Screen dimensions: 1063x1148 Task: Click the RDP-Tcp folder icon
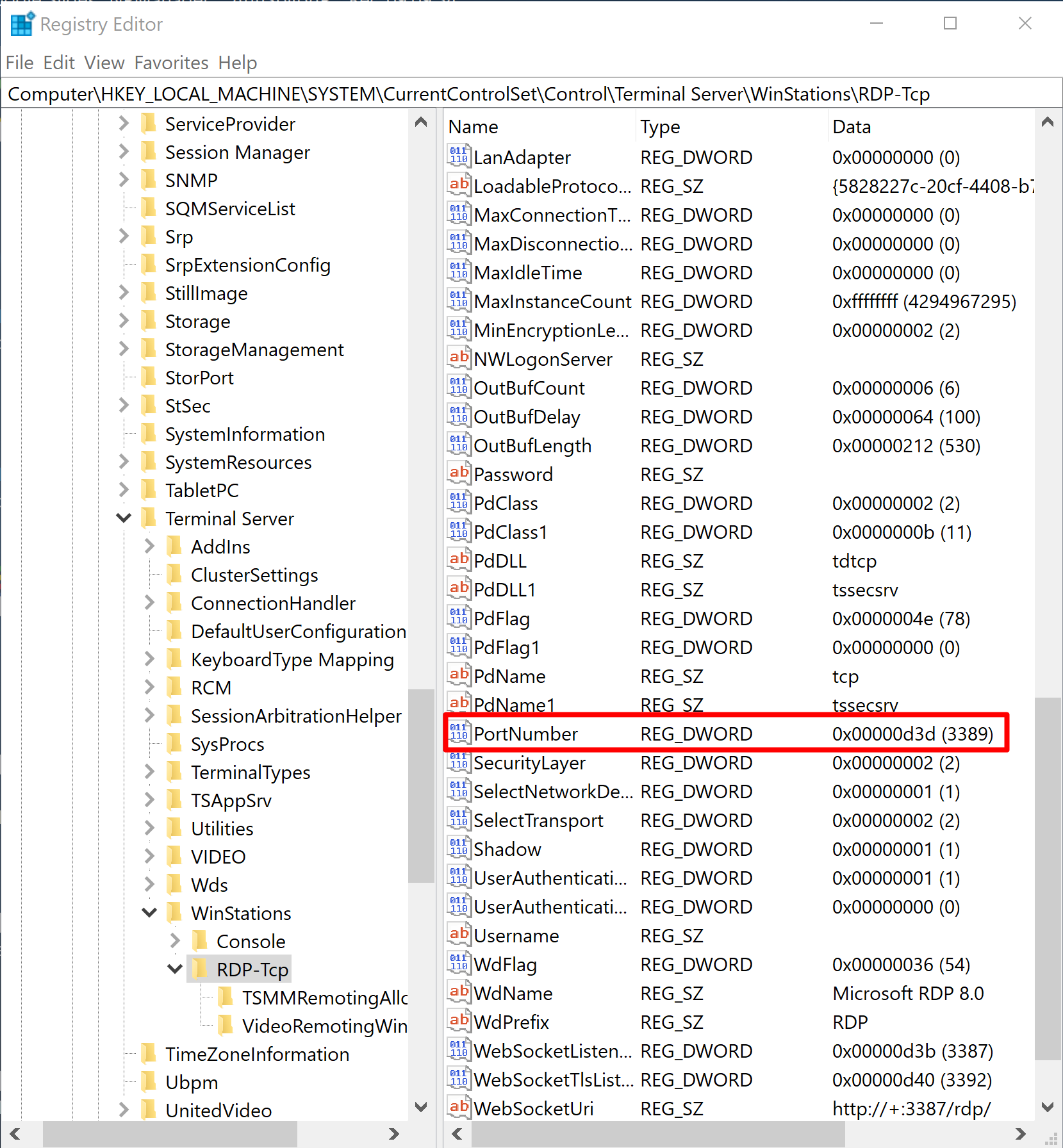click(x=200, y=969)
